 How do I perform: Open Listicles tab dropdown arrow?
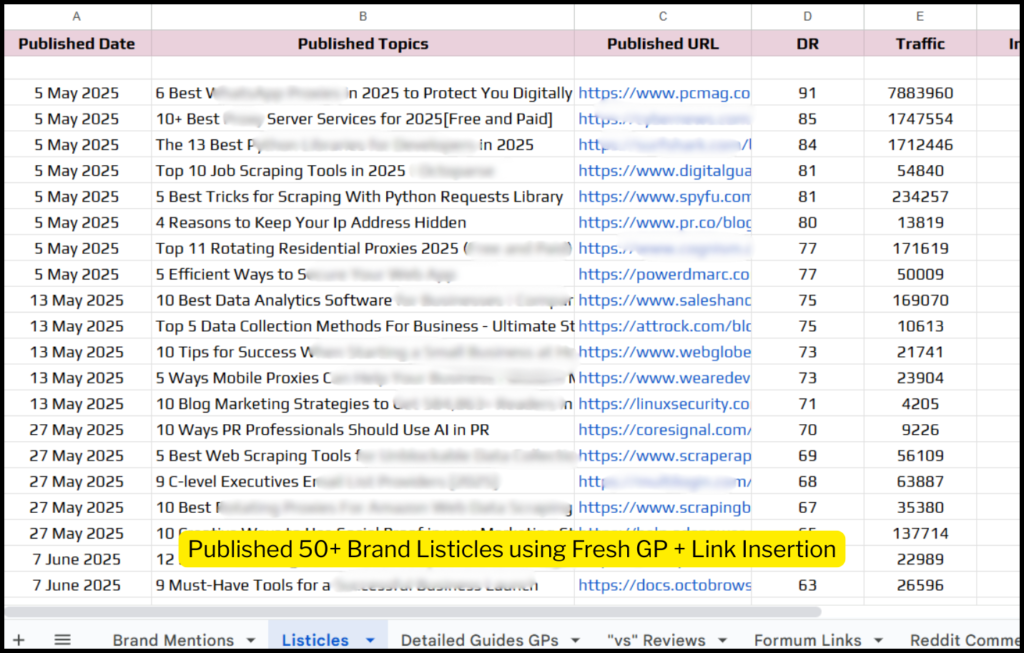[370, 641]
